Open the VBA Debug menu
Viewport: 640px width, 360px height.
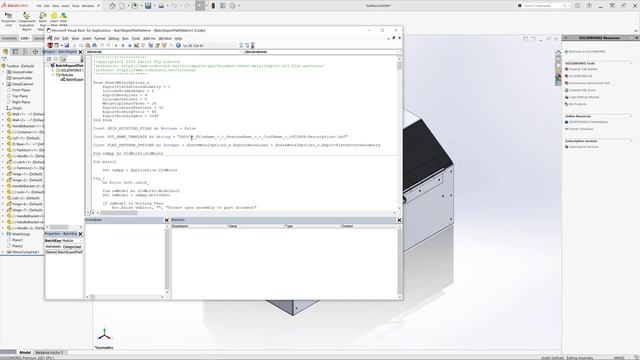[x=113, y=38]
